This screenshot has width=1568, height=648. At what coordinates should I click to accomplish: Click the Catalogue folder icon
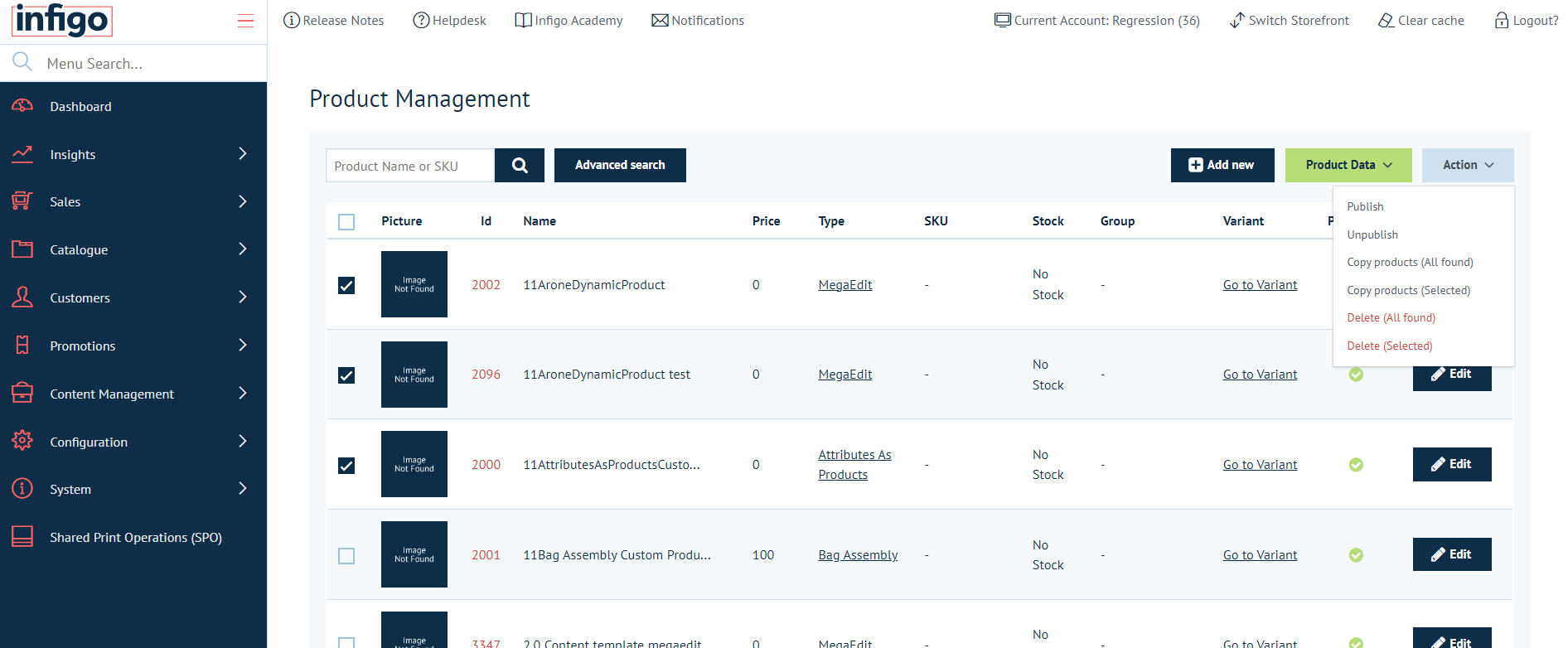coord(22,249)
